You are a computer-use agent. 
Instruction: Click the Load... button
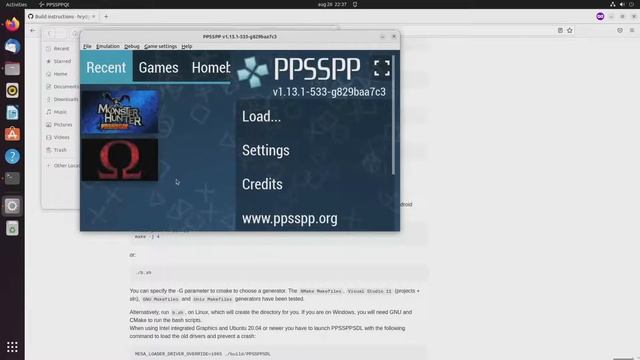pyautogui.click(x=262, y=117)
